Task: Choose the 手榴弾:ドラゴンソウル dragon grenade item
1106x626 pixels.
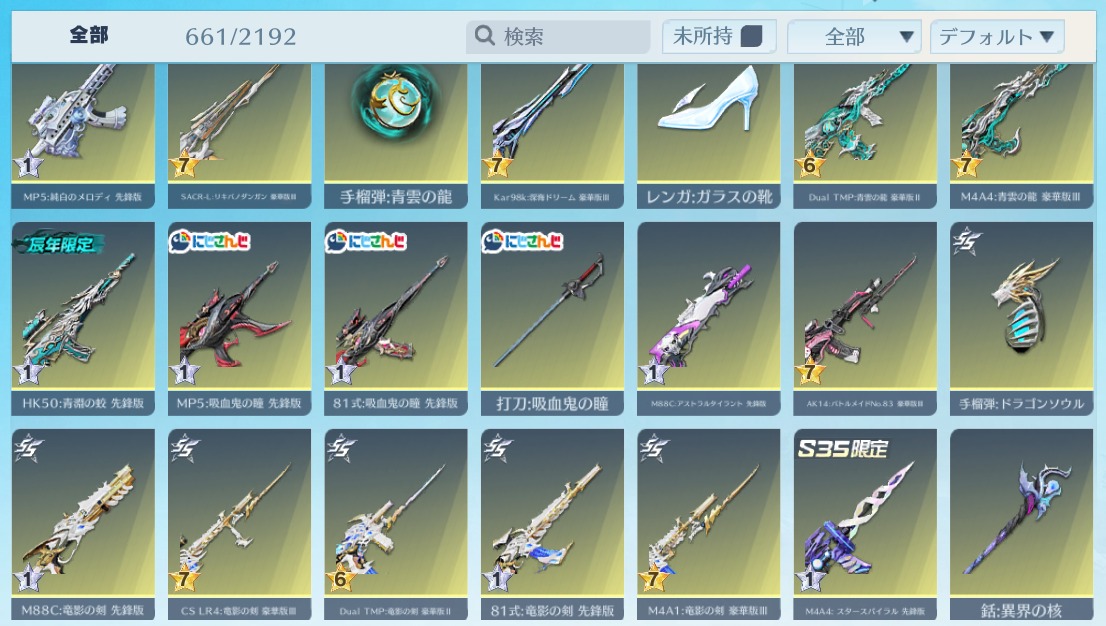Action: [x=1021, y=319]
